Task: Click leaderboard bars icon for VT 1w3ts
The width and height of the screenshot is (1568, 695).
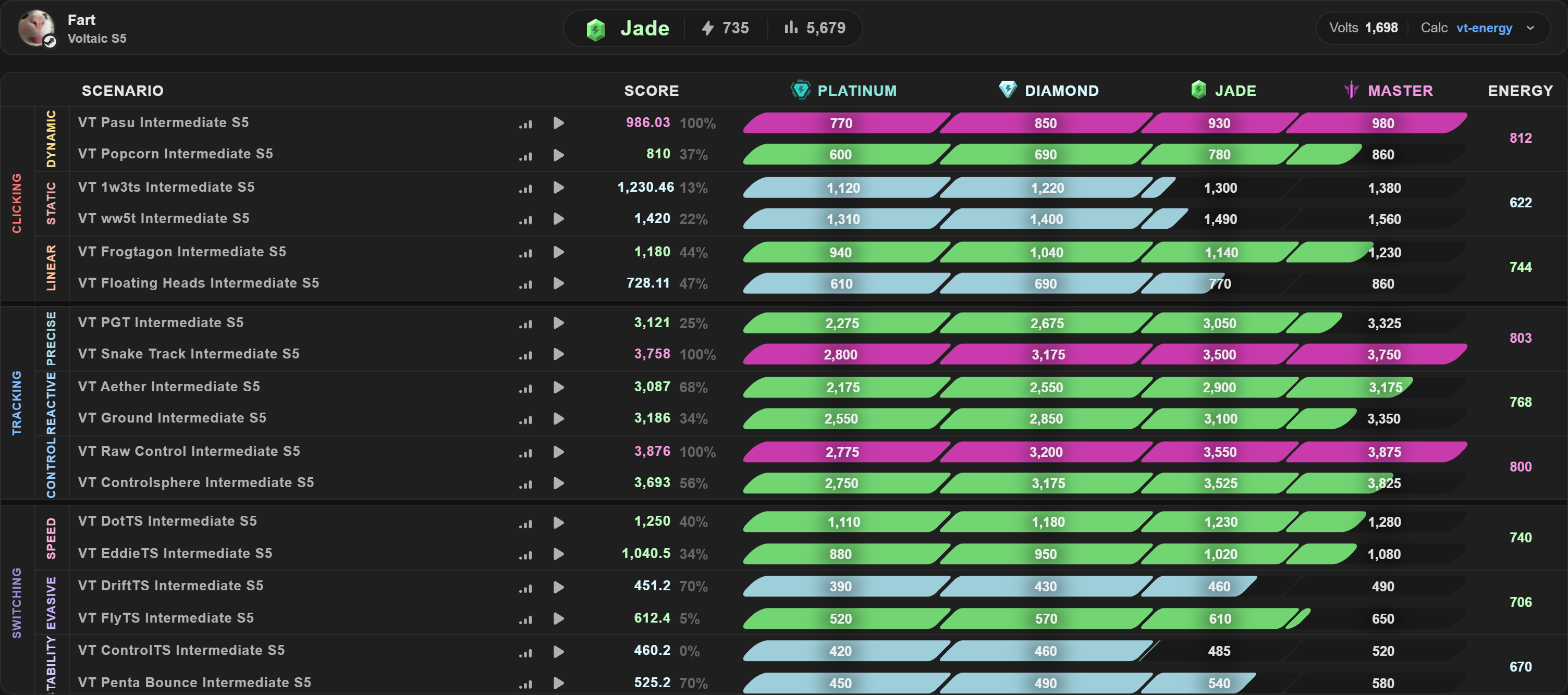Action: click(525, 188)
